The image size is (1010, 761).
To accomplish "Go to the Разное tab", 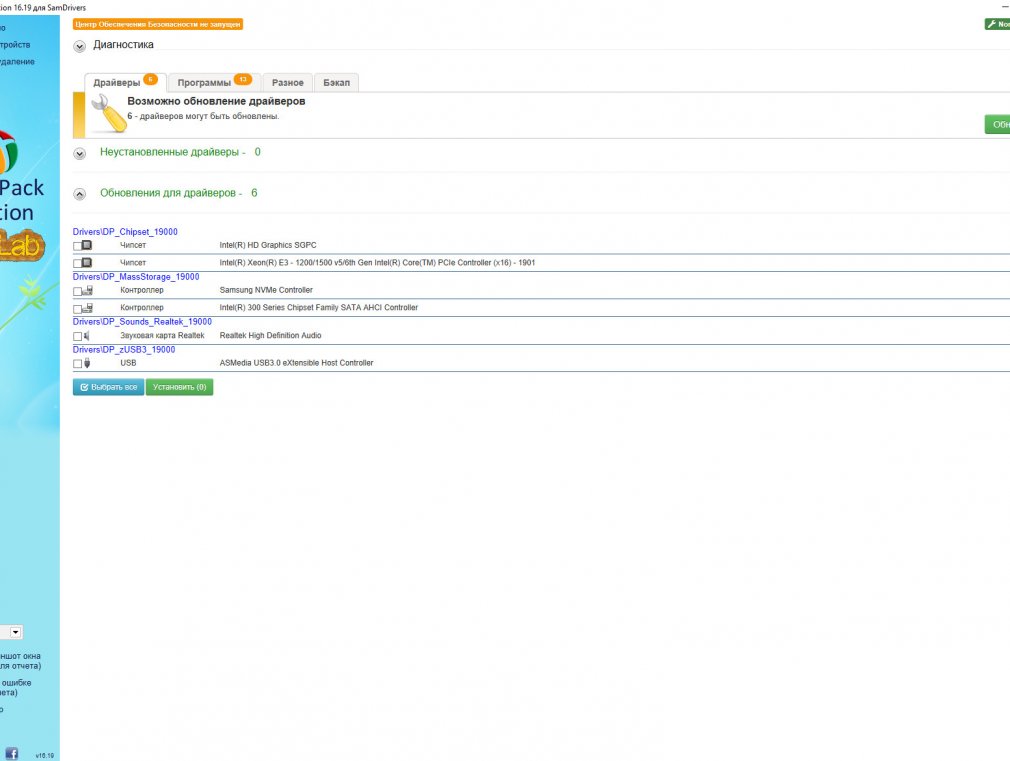I will pos(287,82).
